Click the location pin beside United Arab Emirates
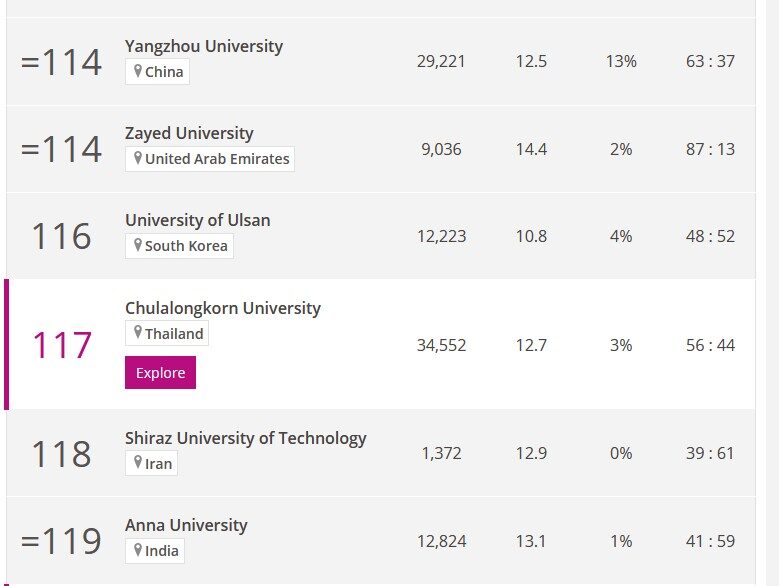Image resolution: width=779 pixels, height=586 pixels. 138,158
